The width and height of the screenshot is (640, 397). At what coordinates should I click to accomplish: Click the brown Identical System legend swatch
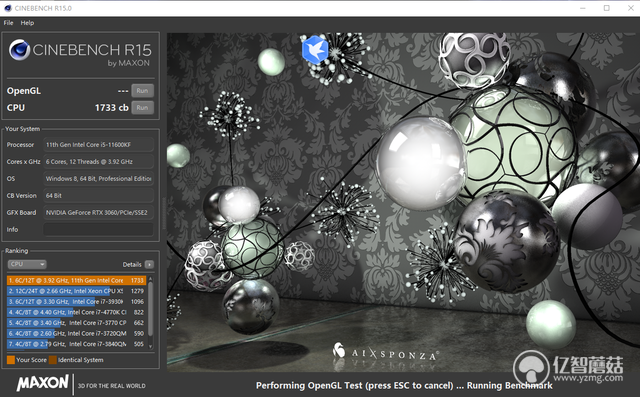(53, 360)
